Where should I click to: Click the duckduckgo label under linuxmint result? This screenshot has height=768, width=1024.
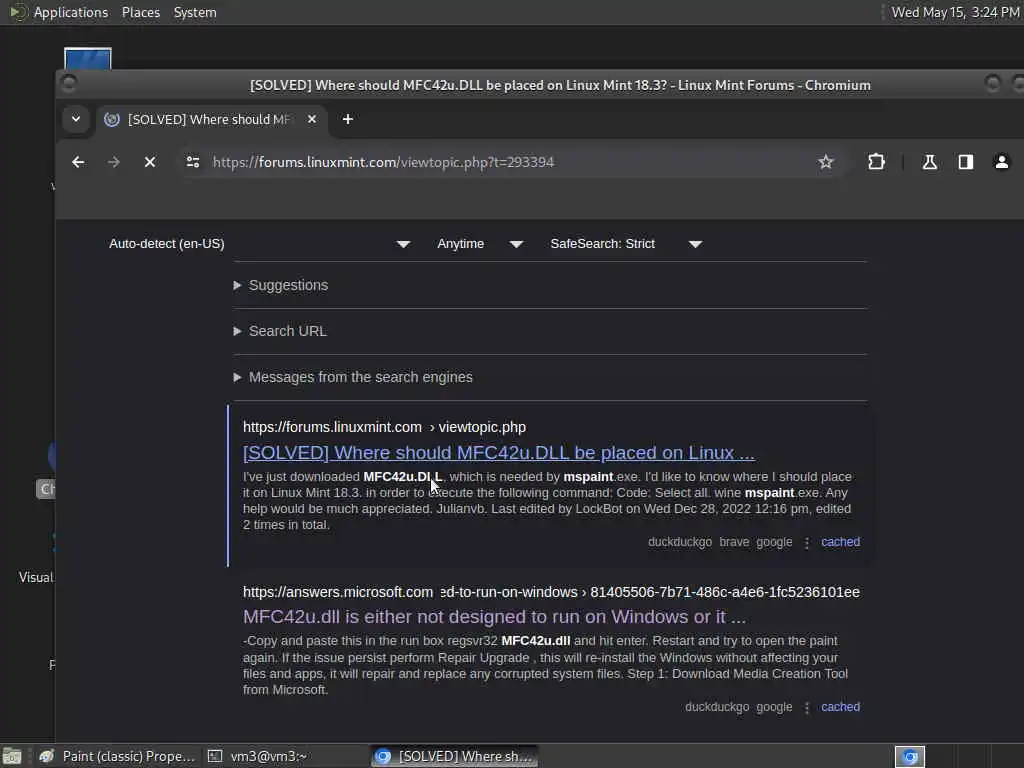point(680,542)
